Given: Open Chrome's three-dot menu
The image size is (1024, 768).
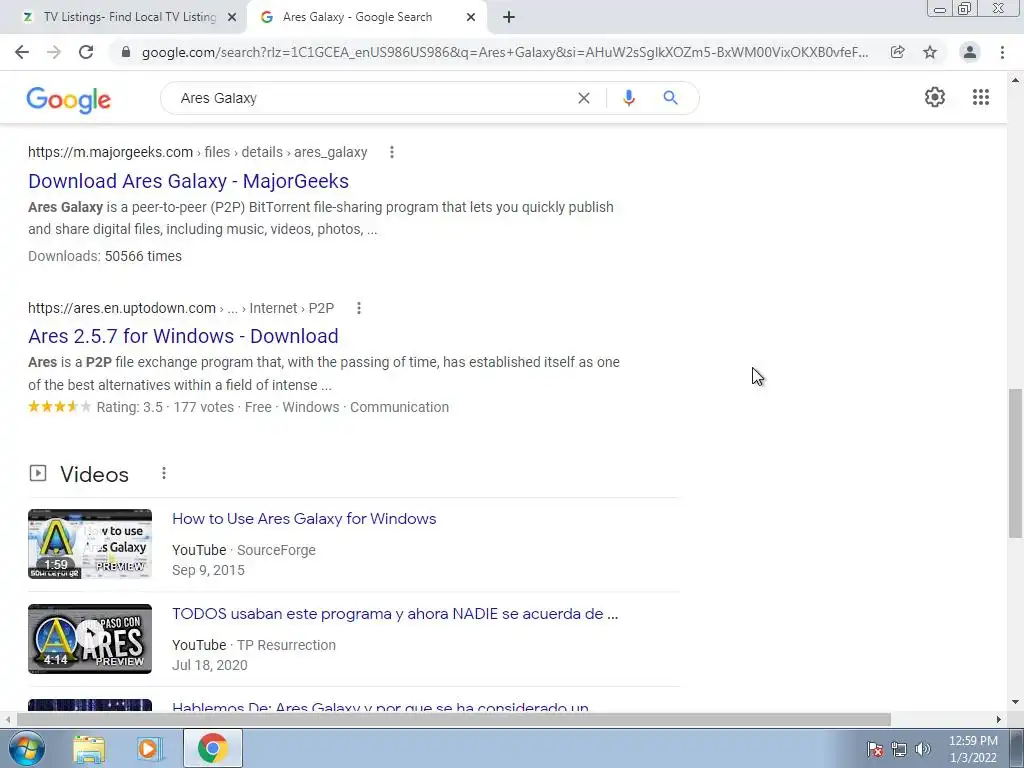Looking at the screenshot, I should tap(1002, 52).
